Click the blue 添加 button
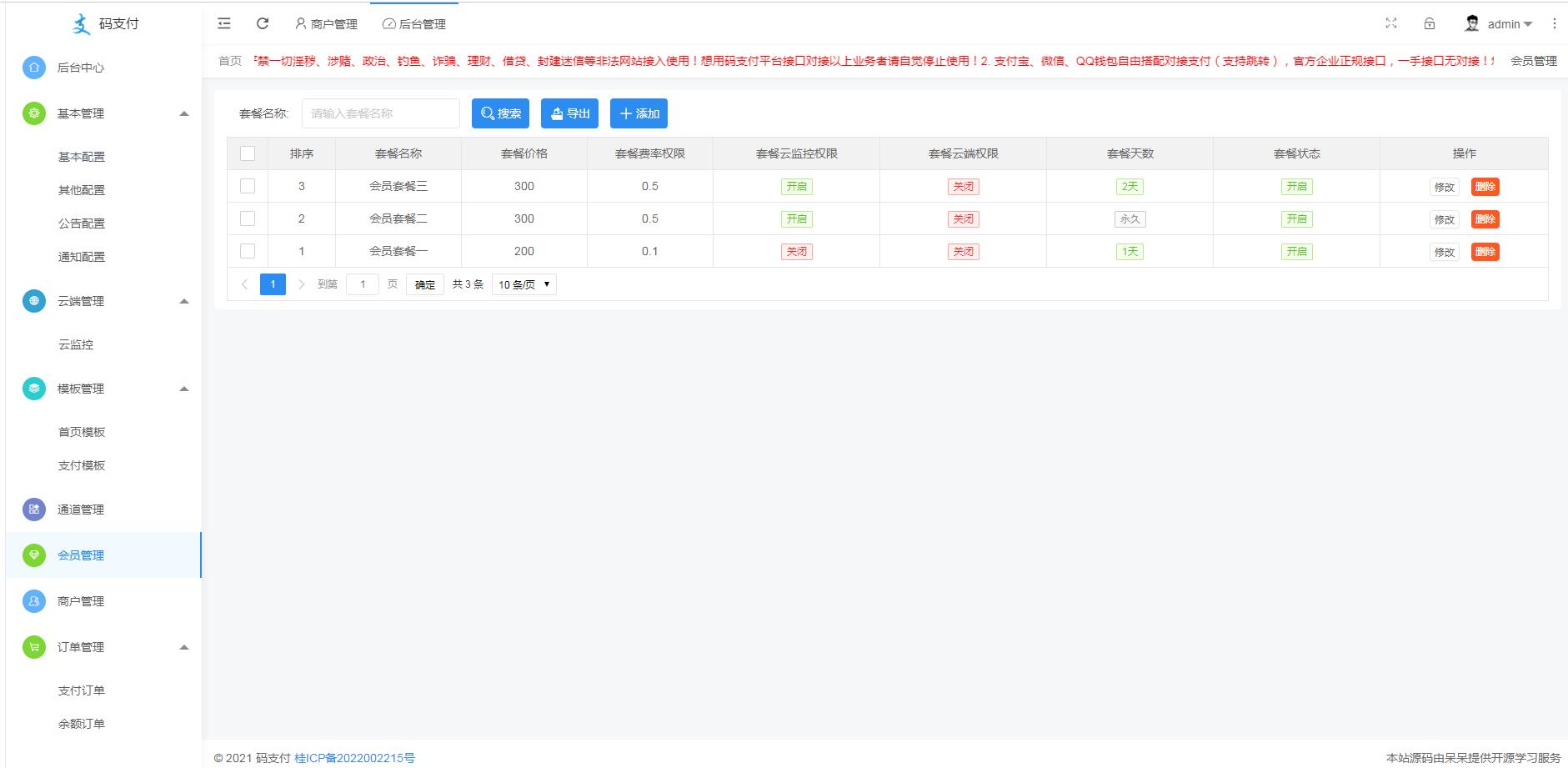The width and height of the screenshot is (1568, 768). [x=639, y=113]
